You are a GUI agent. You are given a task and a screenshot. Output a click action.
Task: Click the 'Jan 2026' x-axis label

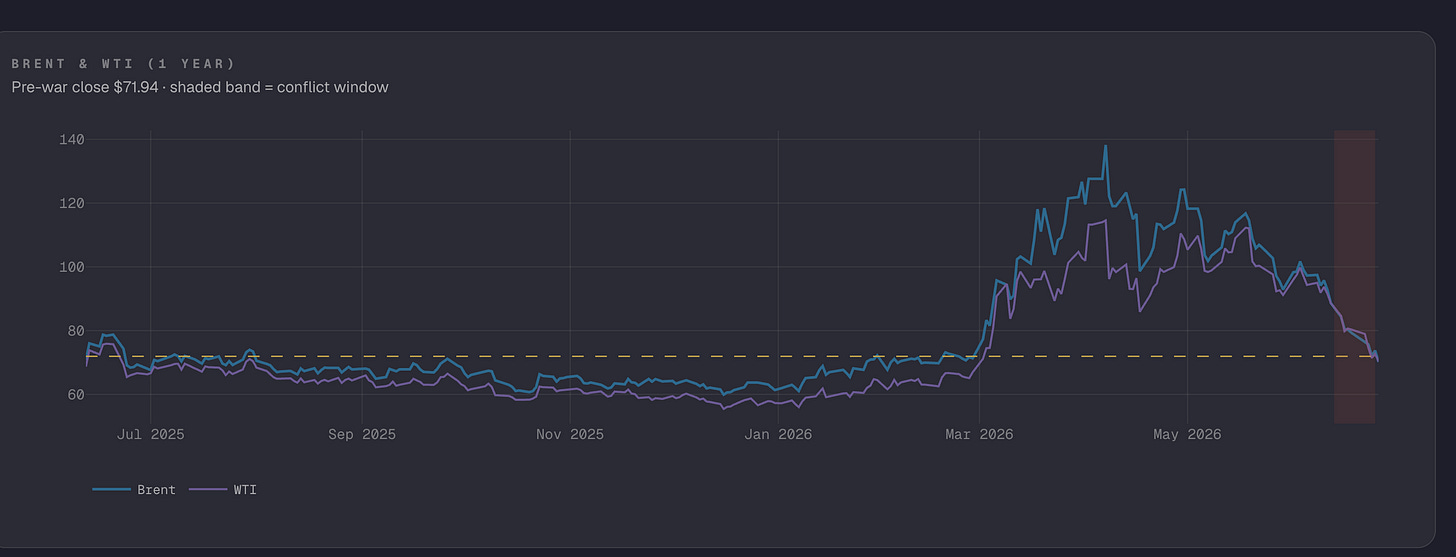778,434
